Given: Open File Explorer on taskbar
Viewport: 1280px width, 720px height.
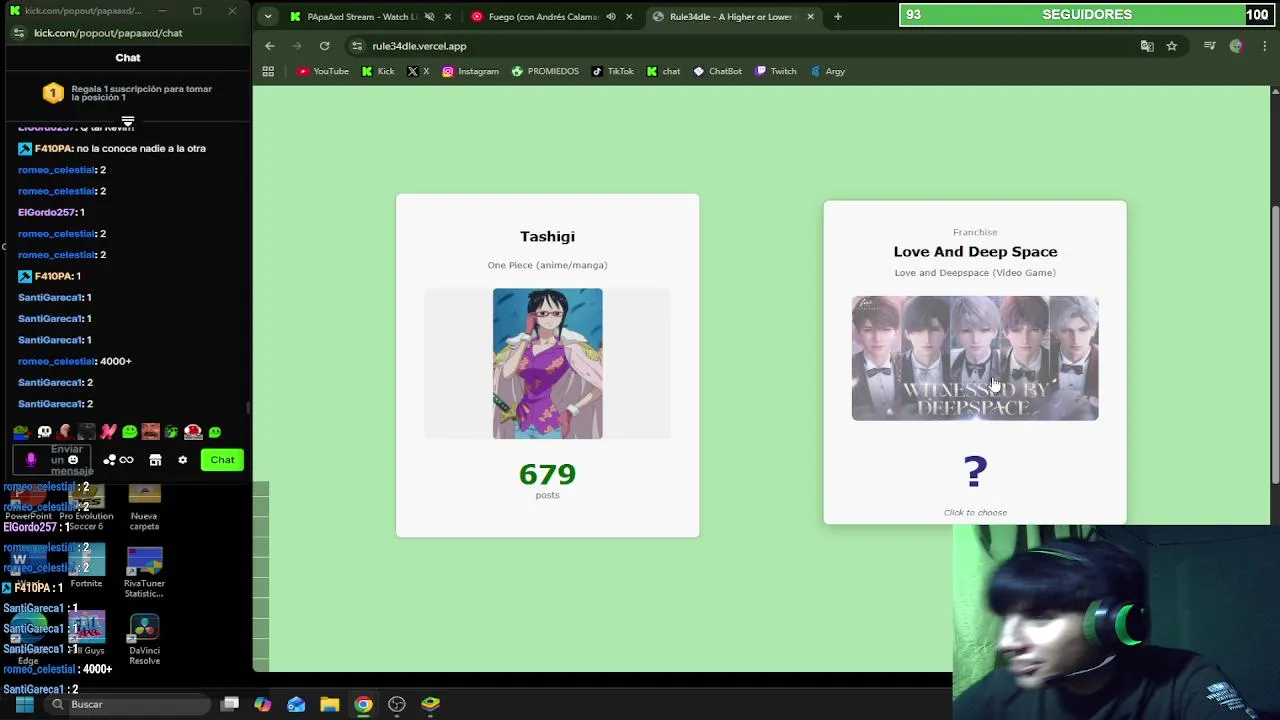Looking at the screenshot, I should click(x=330, y=704).
